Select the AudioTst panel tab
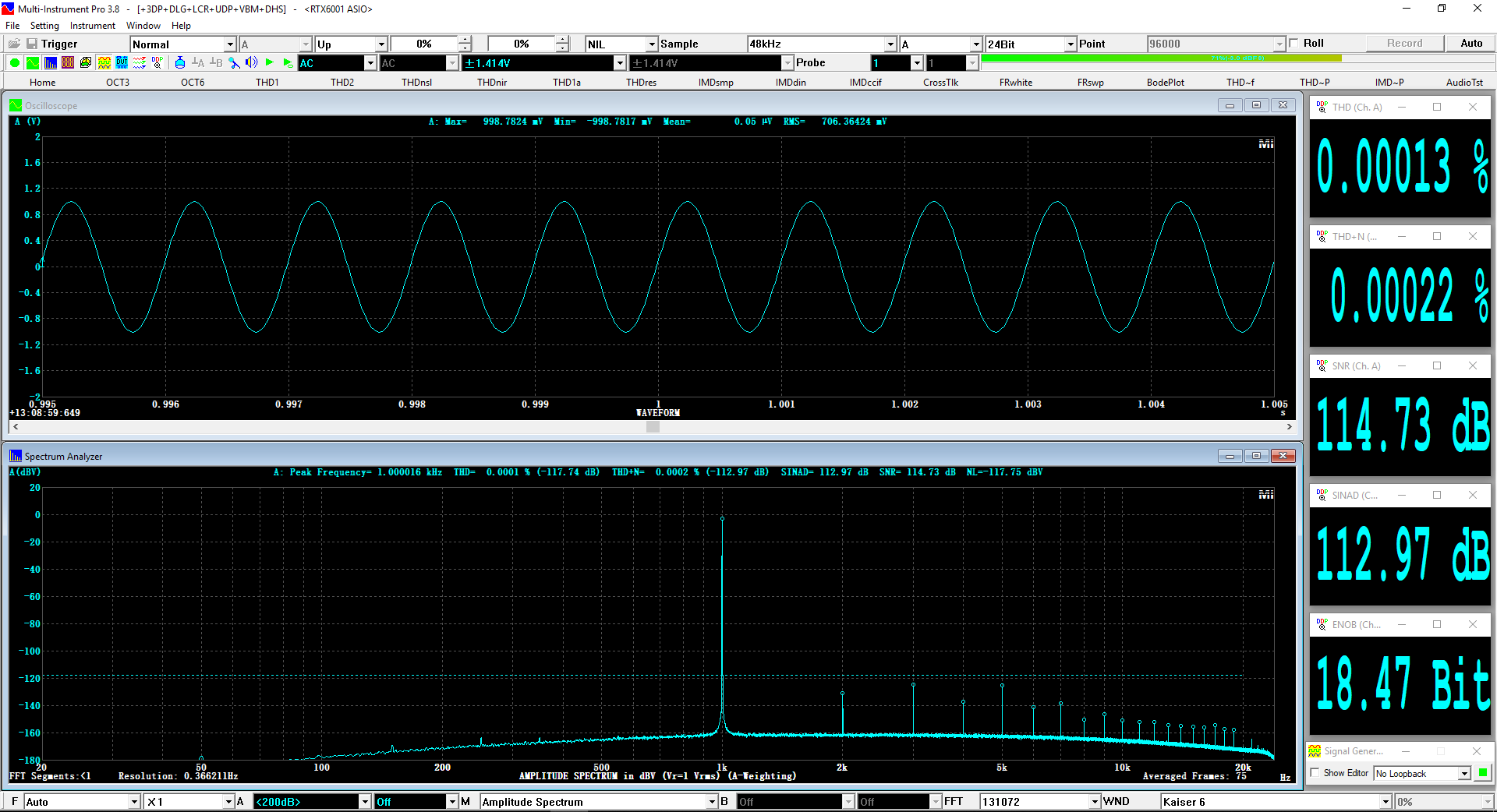Image resolution: width=1497 pixels, height=812 pixels. [x=1464, y=82]
